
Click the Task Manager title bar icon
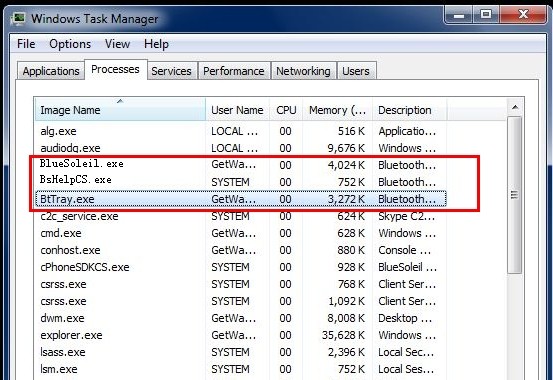click(x=19, y=18)
